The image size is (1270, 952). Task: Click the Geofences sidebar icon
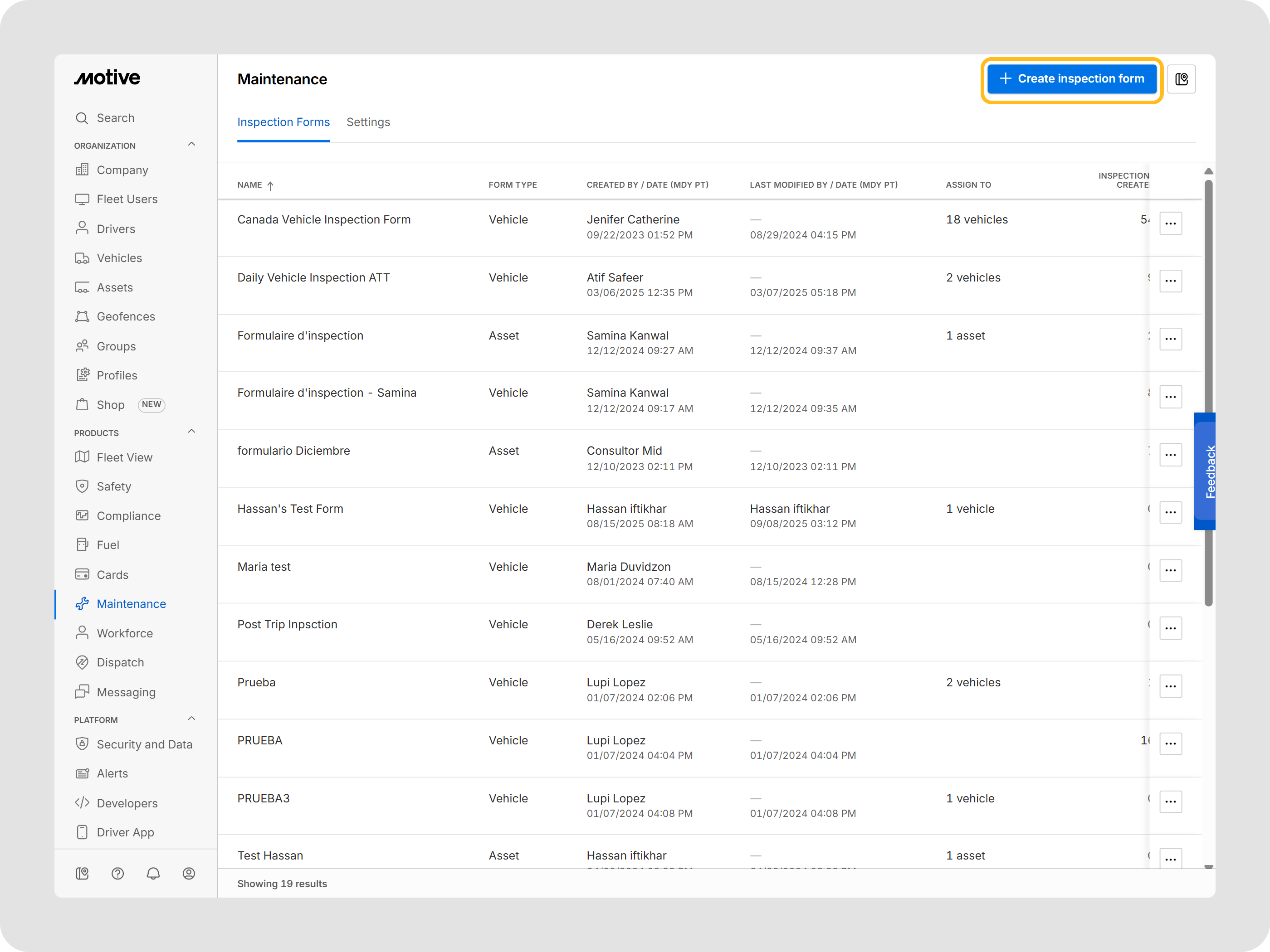(x=82, y=317)
